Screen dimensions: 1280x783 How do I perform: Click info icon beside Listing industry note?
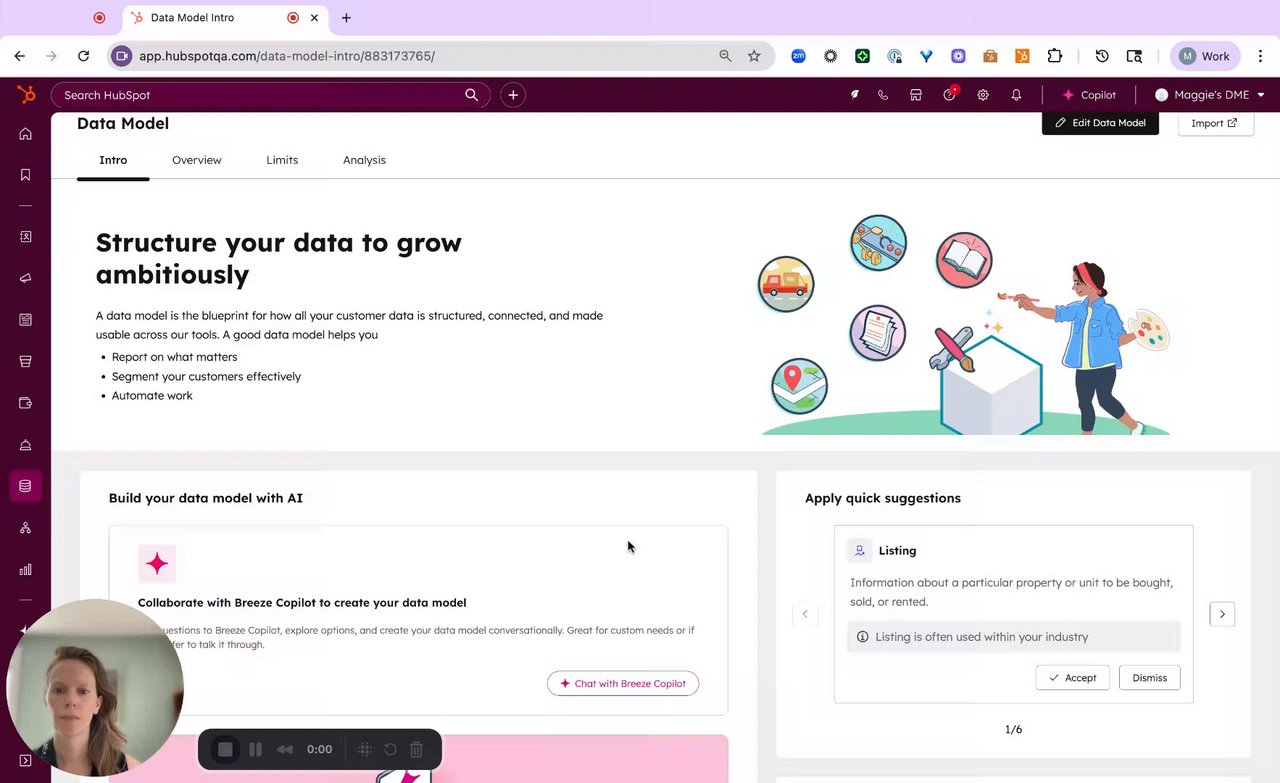tap(862, 637)
